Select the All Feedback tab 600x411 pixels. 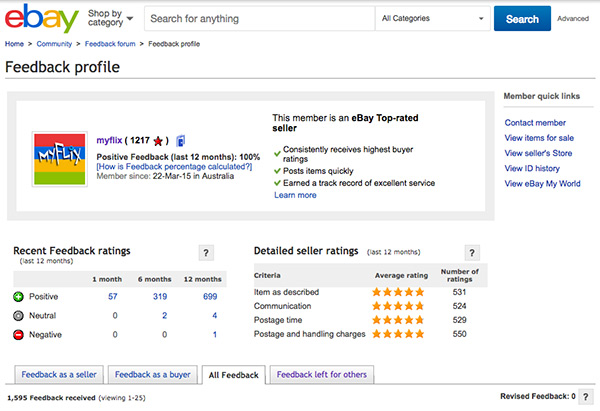233,375
